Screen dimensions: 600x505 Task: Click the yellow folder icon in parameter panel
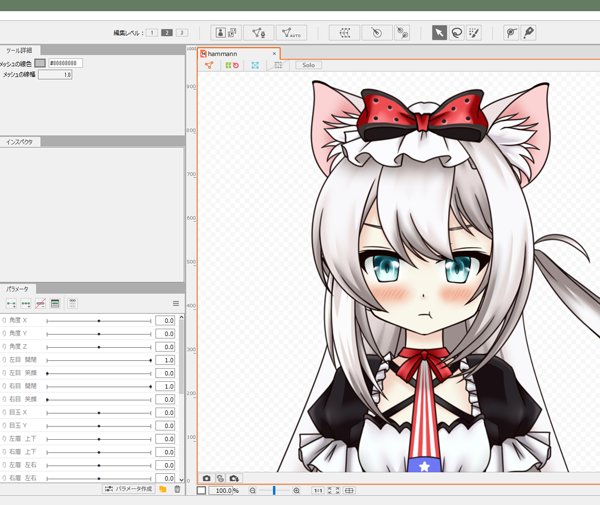coord(163,489)
